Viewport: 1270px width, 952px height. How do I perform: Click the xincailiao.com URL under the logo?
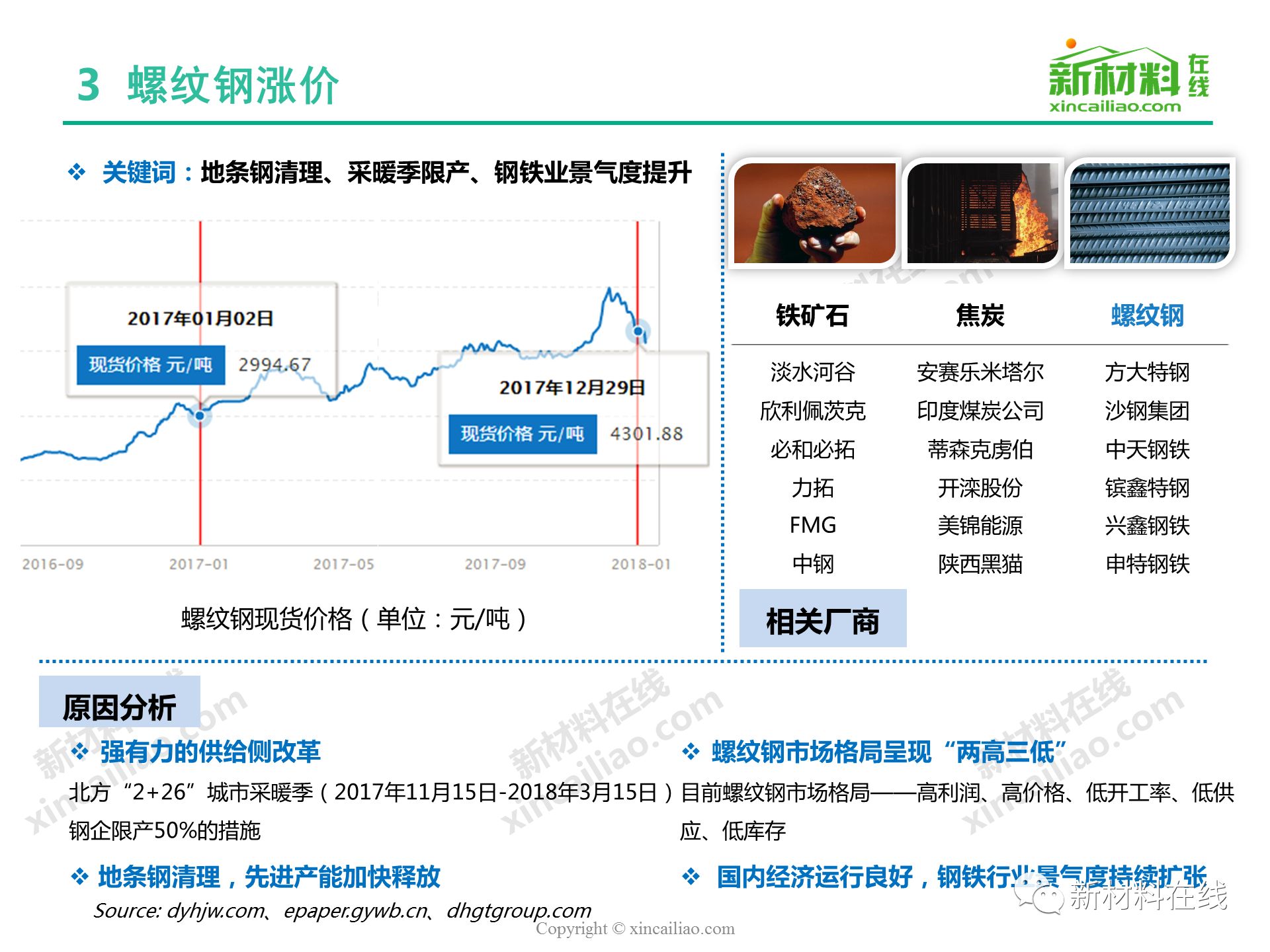[x=1115, y=106]
